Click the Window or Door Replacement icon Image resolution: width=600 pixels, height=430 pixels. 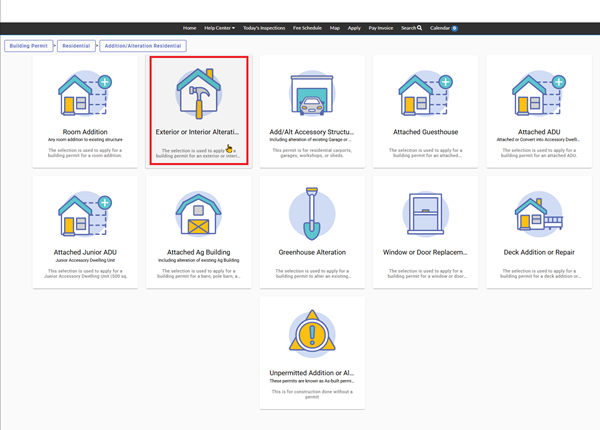click(x=426, y=214)
